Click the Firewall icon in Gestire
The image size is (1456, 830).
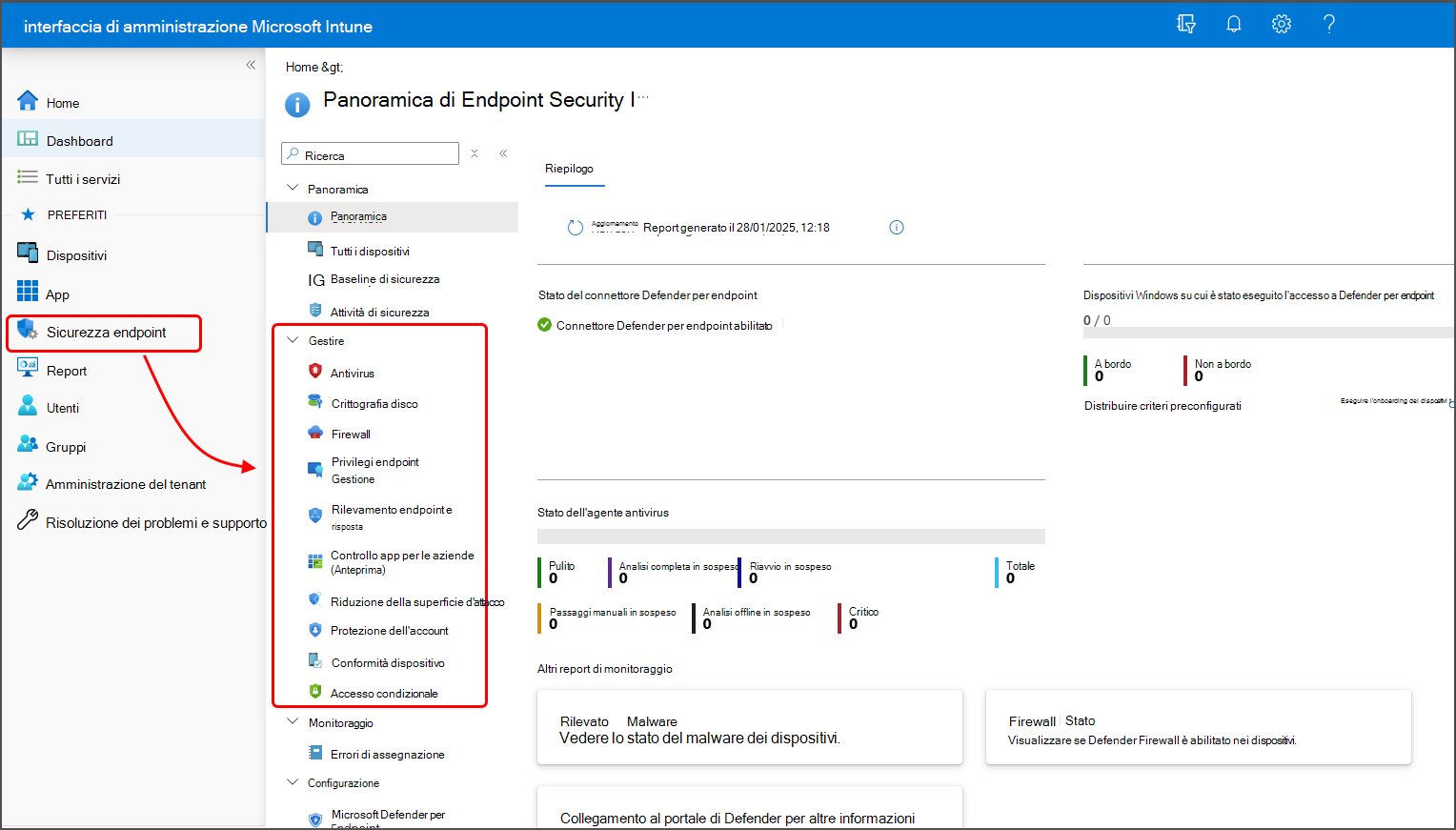[315, 432]
